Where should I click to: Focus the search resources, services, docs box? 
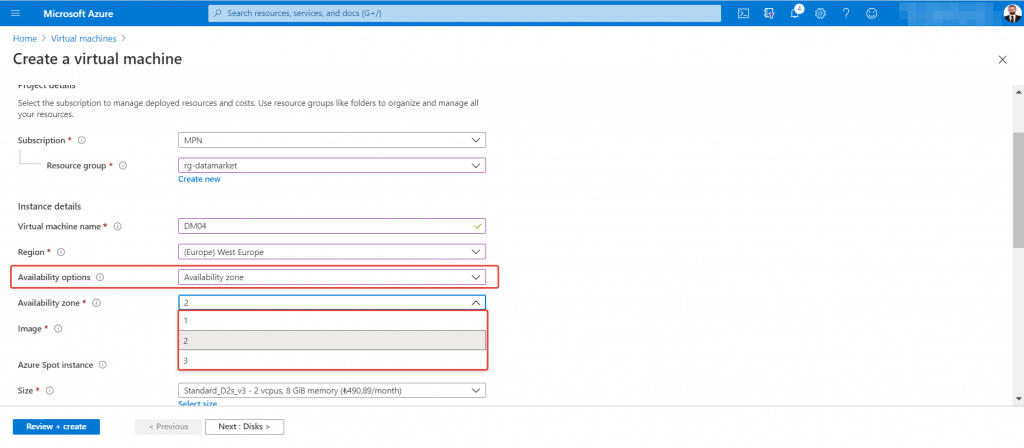pyautogui.click(x=464, y=13)
